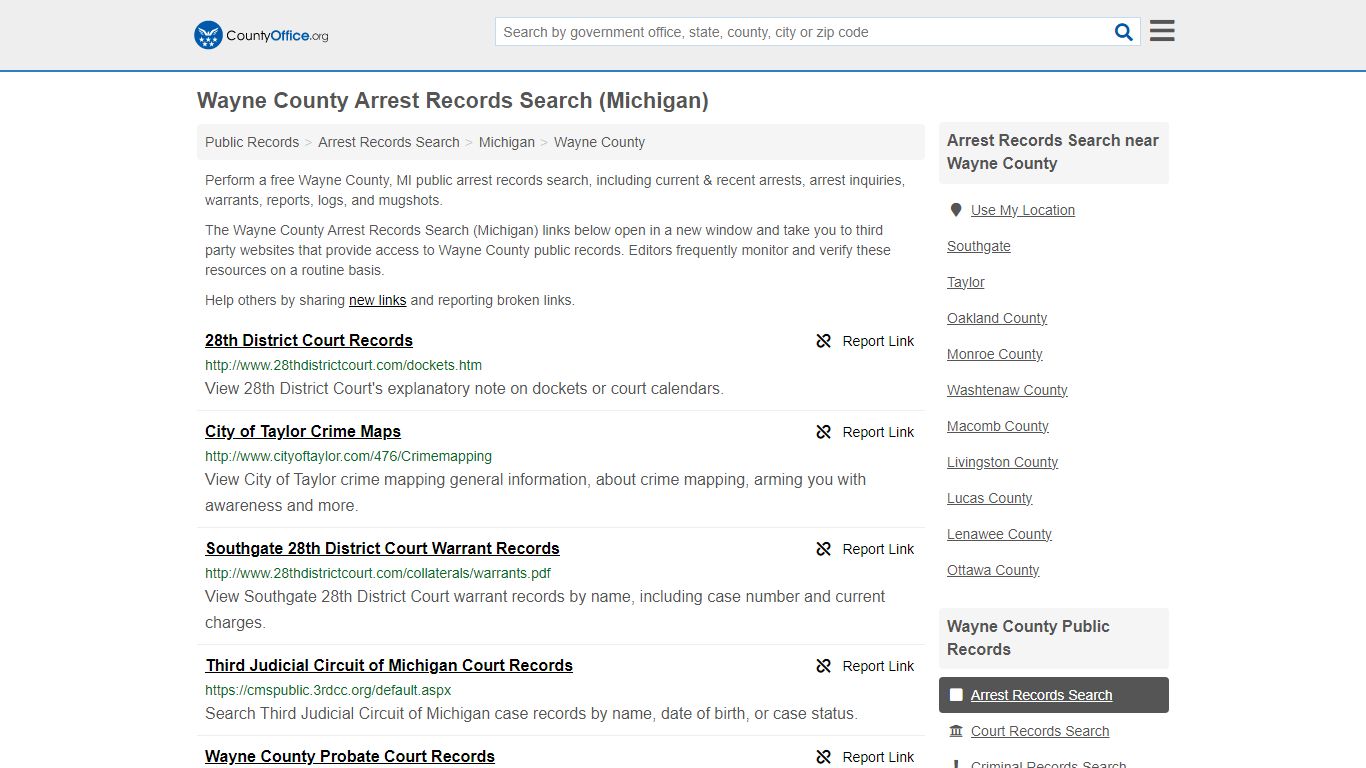Open City of Taylor Crime Maps title
1366x768 pixels.
pyautogui.click(x=303, y=431)
